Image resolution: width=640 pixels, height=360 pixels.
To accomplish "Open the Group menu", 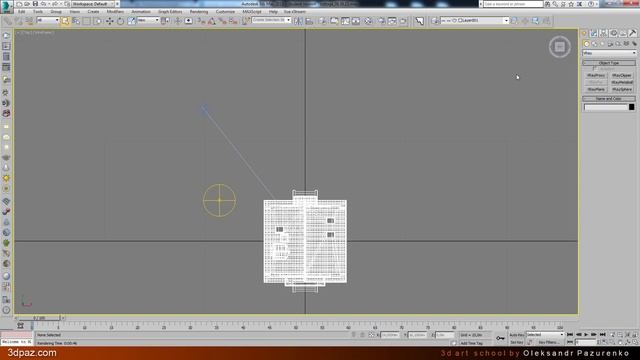I will coord(56,11).
